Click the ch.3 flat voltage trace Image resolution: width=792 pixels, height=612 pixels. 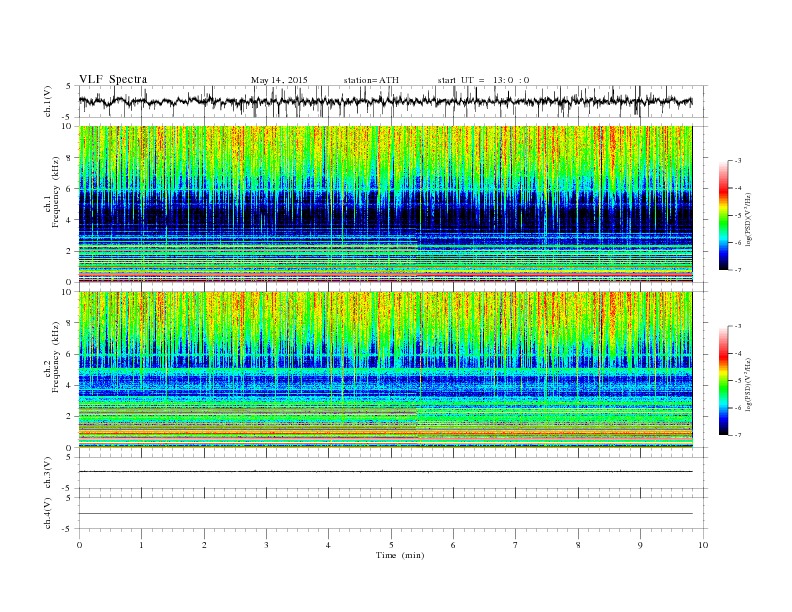(385, 472)
